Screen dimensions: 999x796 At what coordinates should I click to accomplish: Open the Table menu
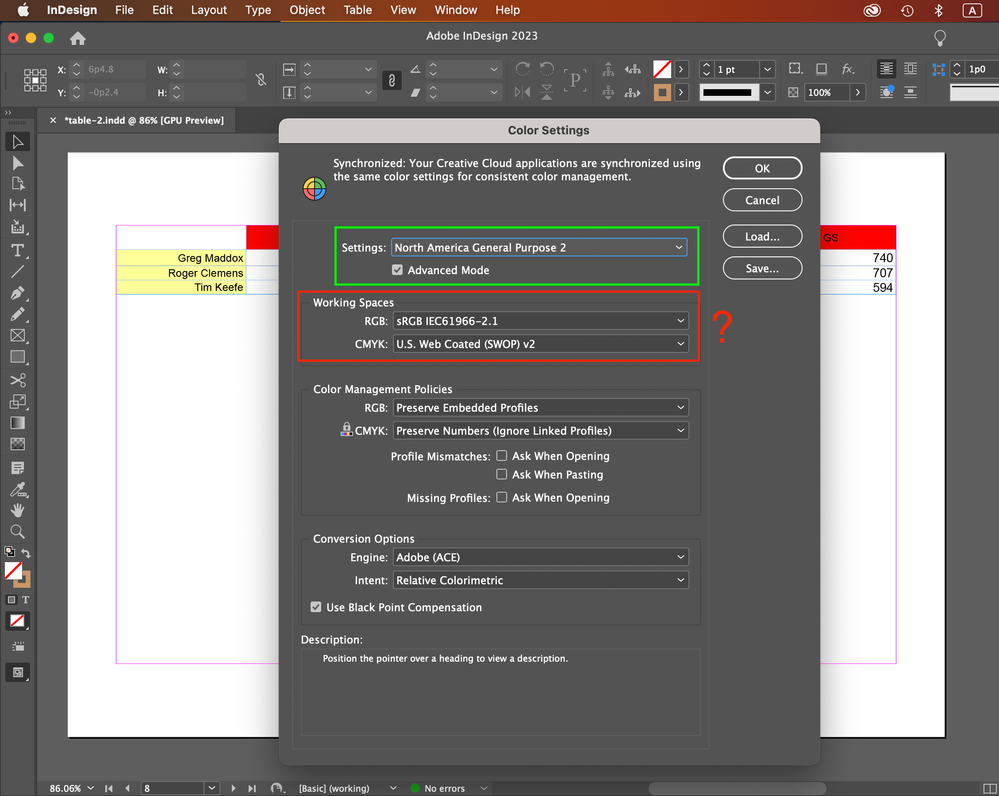tap(357, 10)
